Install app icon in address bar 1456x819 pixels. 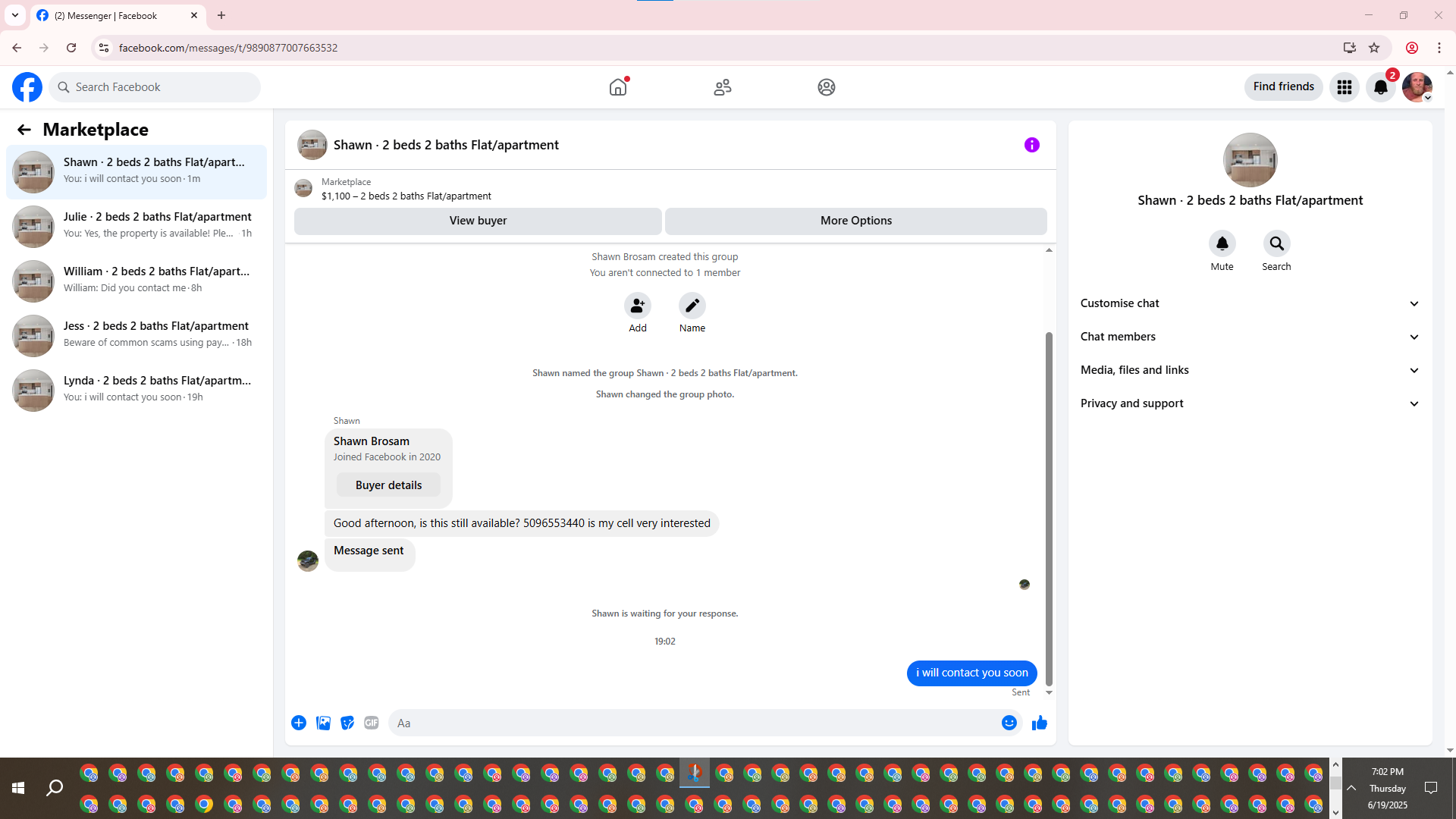click(1350, 48)
